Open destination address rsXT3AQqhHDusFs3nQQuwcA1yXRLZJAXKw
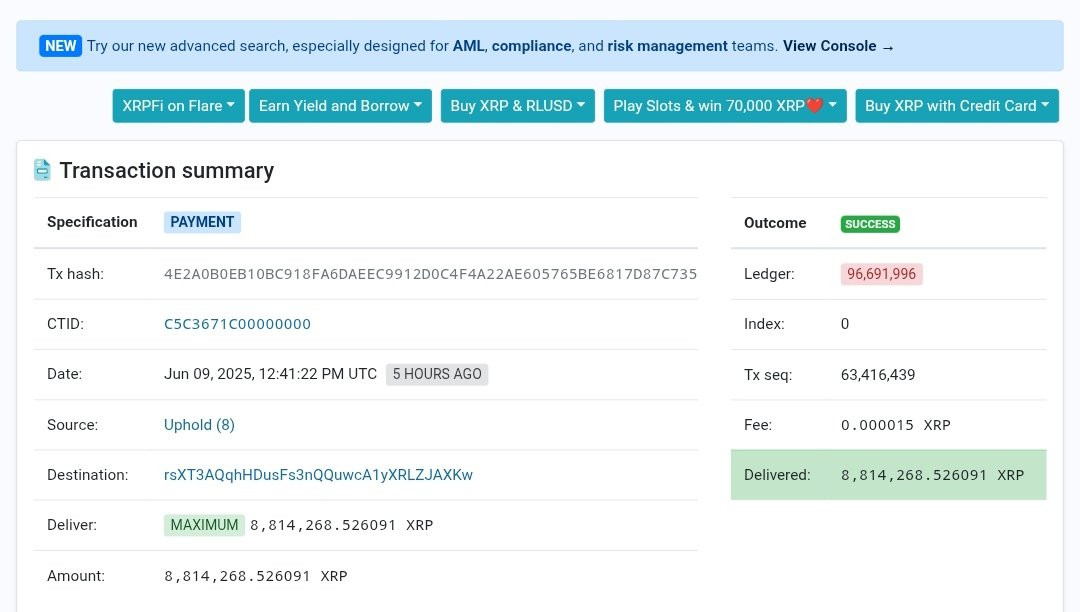The width and height of the screenshot is (1080, 612). 318,475
